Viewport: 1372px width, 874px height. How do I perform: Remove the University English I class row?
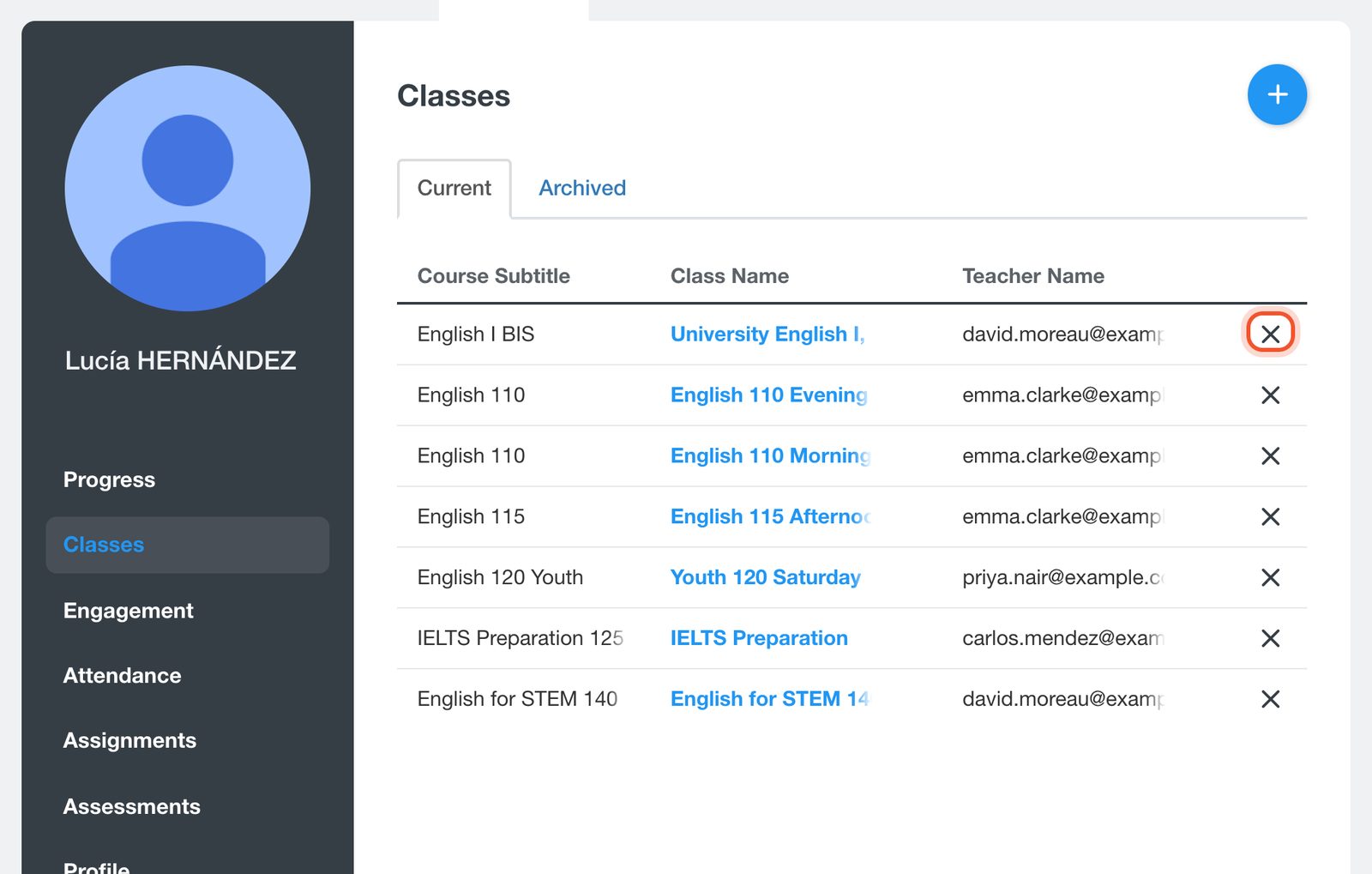(1270, 334)
